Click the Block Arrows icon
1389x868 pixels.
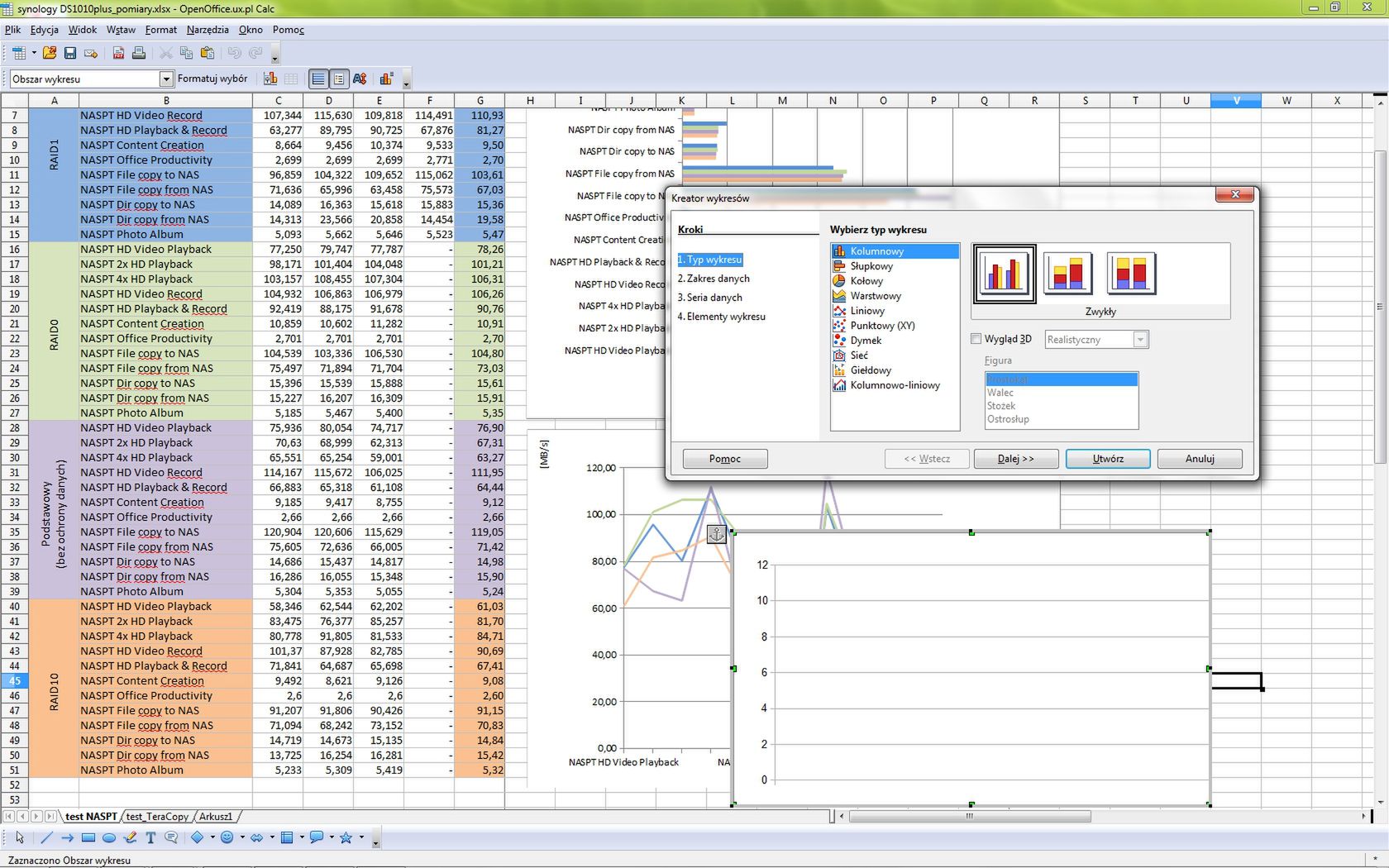click(x=257, y=838)
